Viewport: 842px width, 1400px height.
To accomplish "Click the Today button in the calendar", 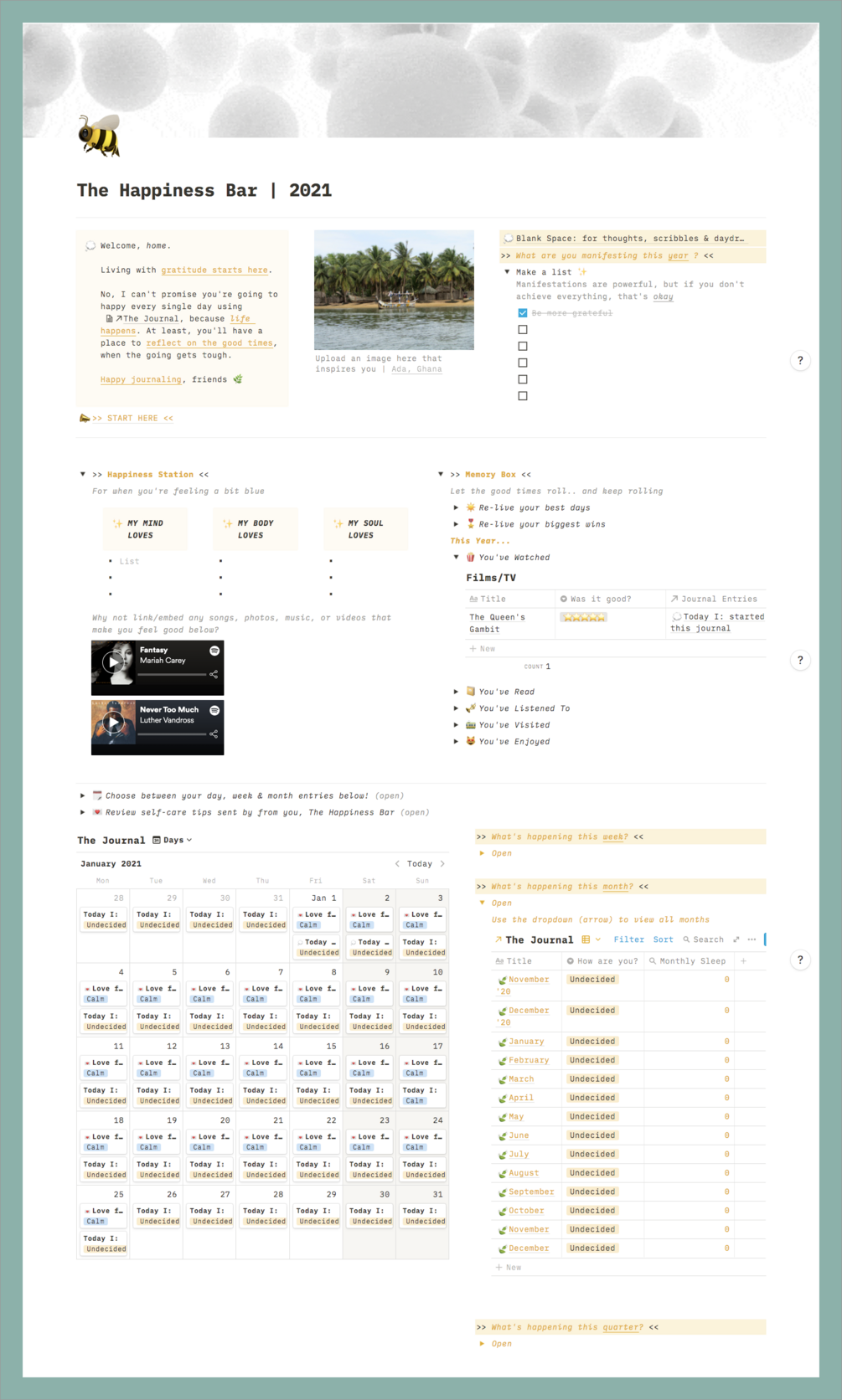I will click(x=420, y=863).
